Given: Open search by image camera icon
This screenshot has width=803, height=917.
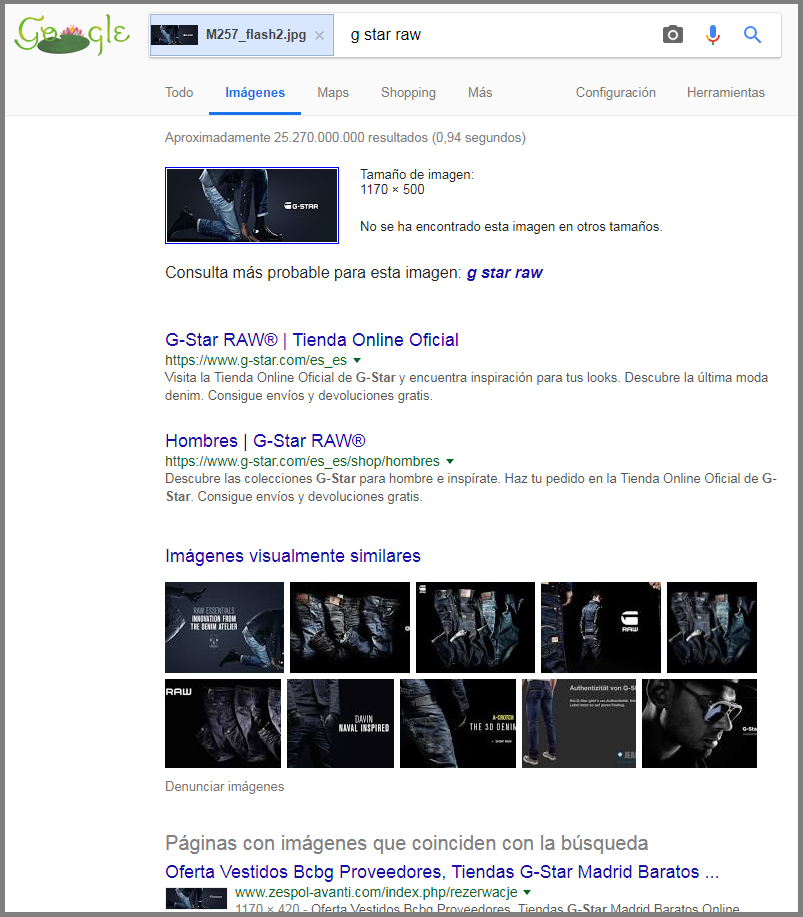Looking at the screenshot, I should (x=673, y=35).
